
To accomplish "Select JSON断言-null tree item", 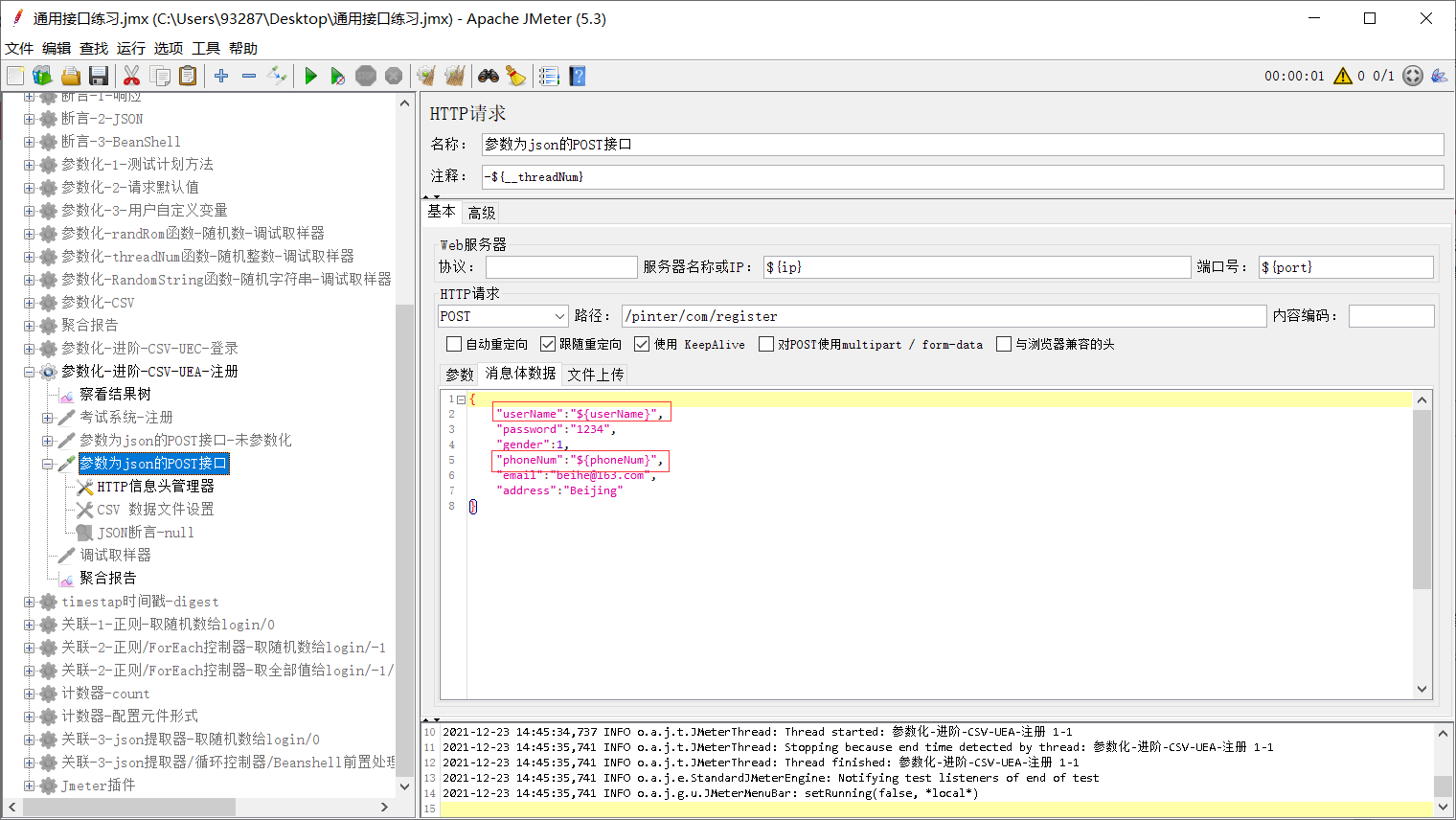I will [146, 533].
